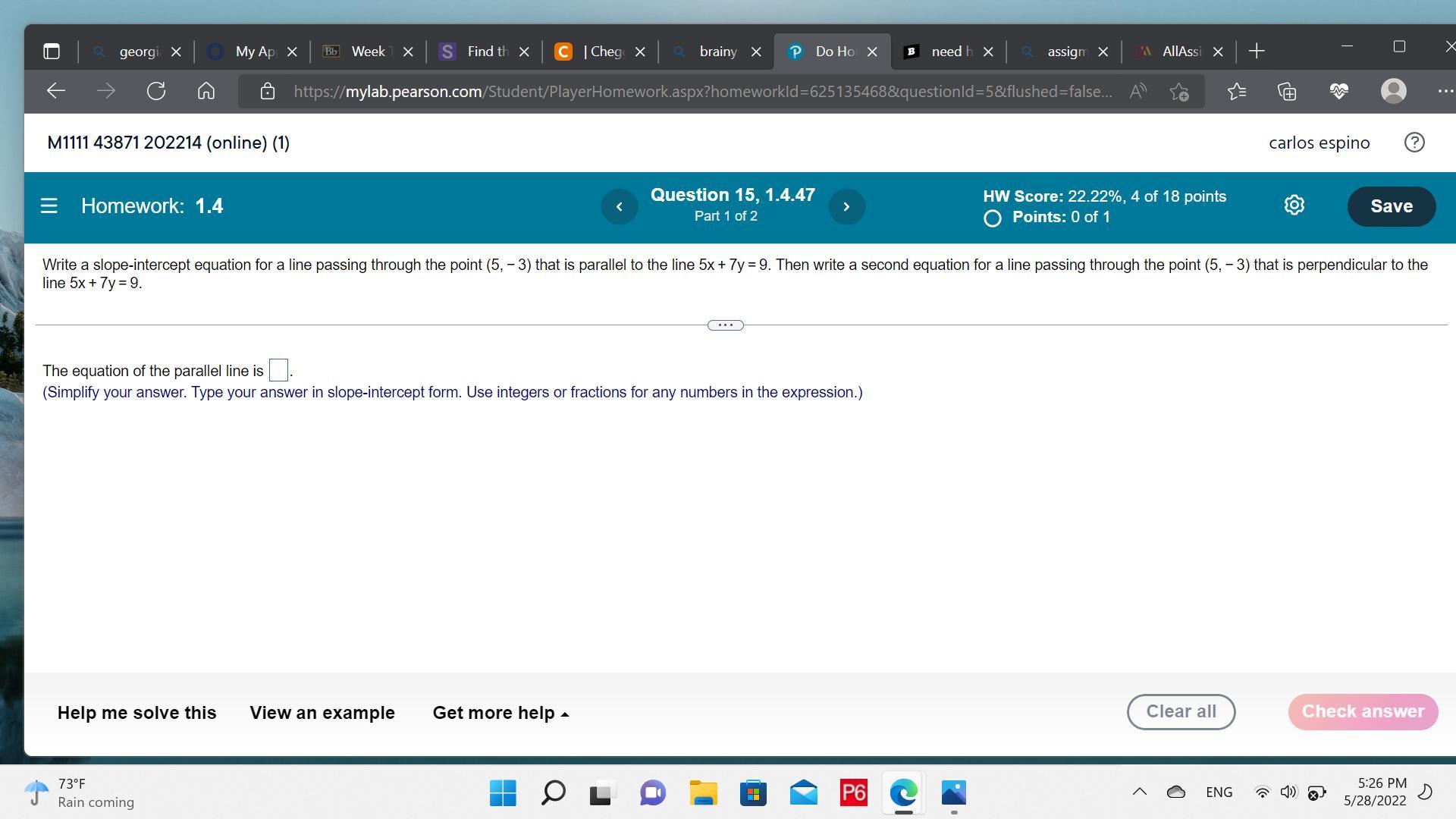Go to the previous question arrow
The width and height of the screenshot is (1456, 819).
click(x=619, y=206)
